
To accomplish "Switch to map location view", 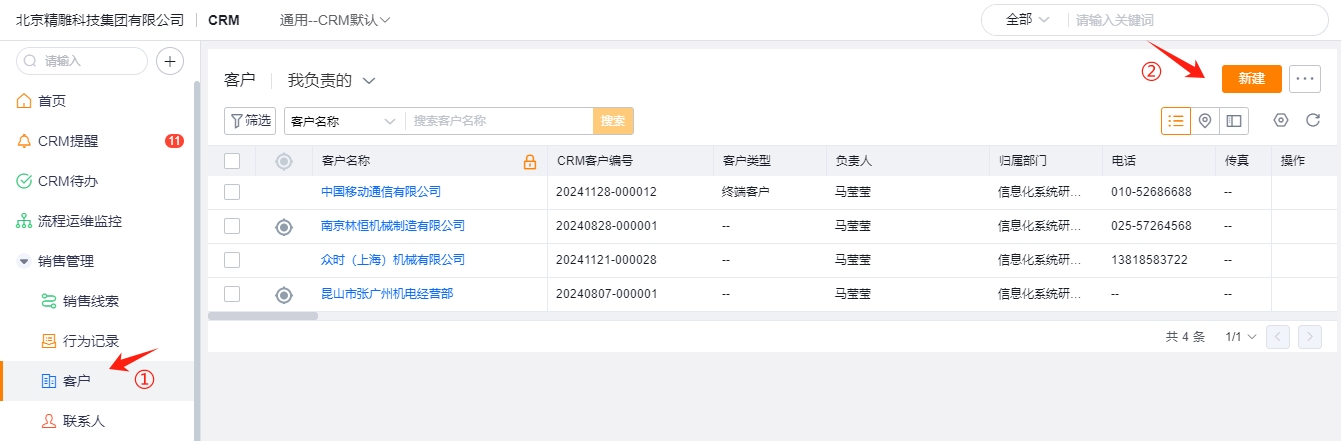I will (x=1205, y=120).
